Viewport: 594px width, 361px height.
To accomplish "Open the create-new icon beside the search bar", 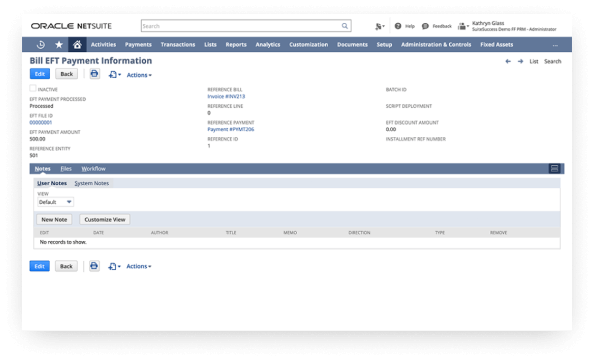I will (x=379, y=26).
